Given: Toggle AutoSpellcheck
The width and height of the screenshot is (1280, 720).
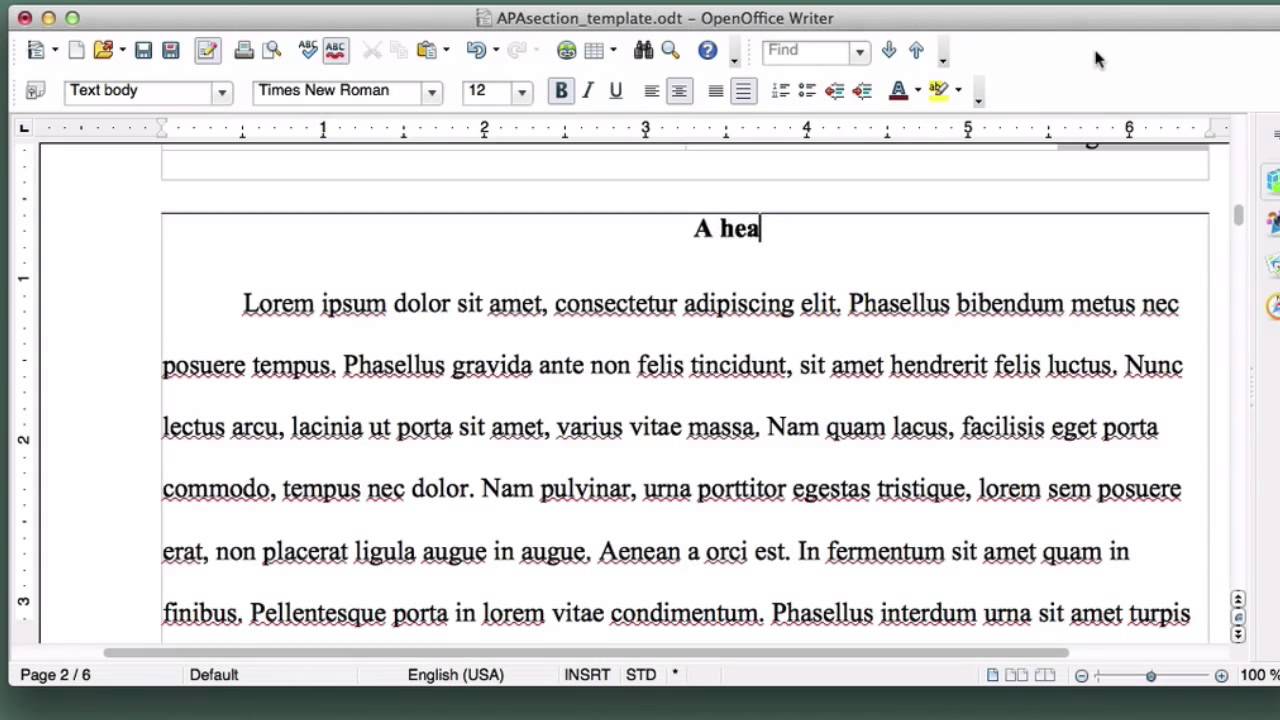Looking at the screenshot, I should click(x=335, y=50).
